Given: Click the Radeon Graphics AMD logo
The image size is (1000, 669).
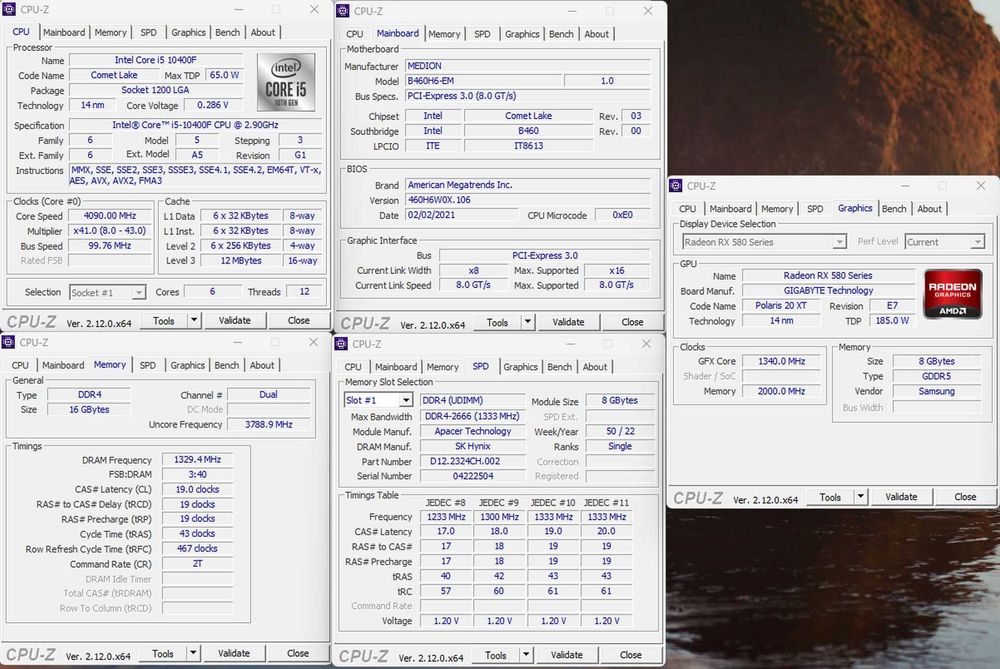Looking at the screenshot, I should click(953, 294).
